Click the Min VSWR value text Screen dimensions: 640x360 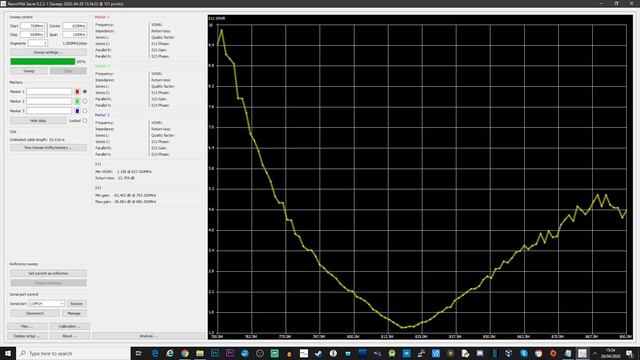[x=134, y=172]
